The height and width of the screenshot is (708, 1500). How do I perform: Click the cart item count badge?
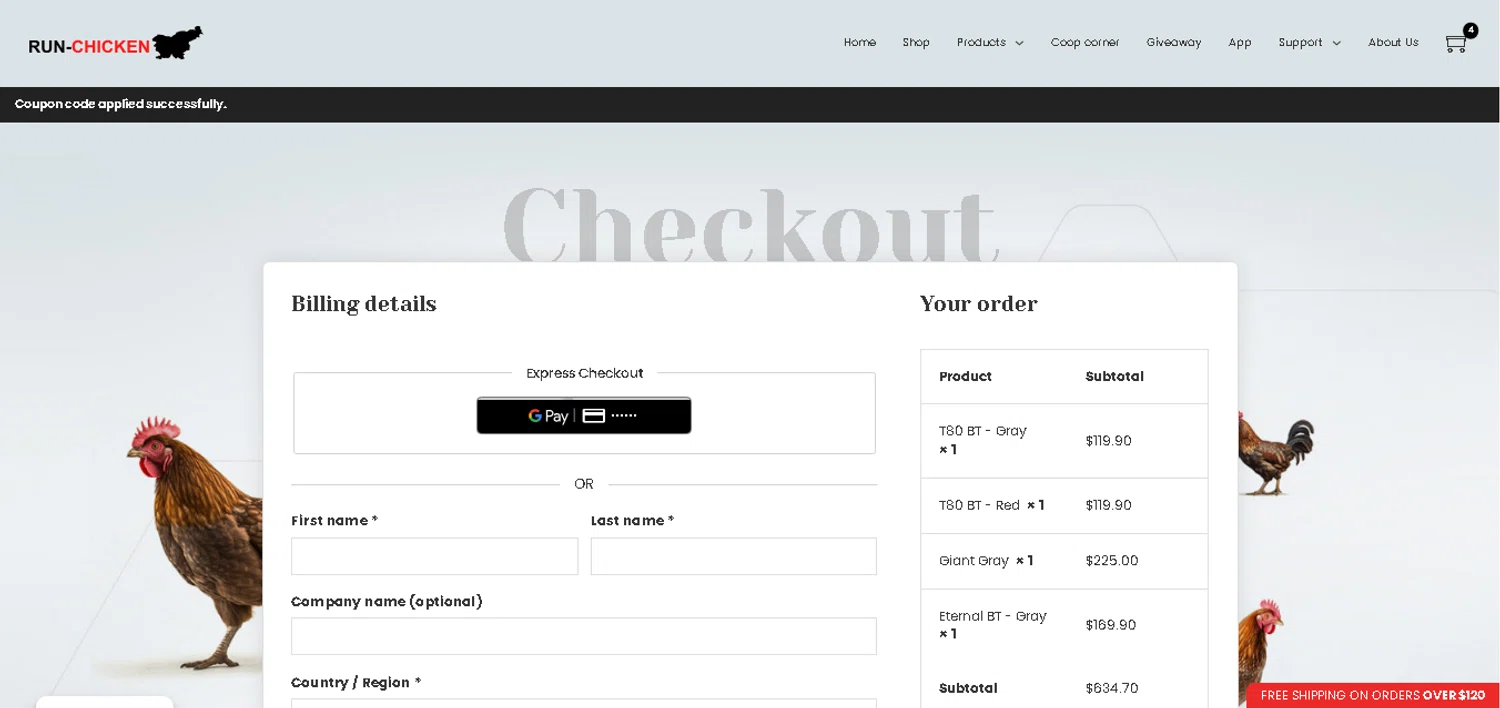[x=1470, y=31]
